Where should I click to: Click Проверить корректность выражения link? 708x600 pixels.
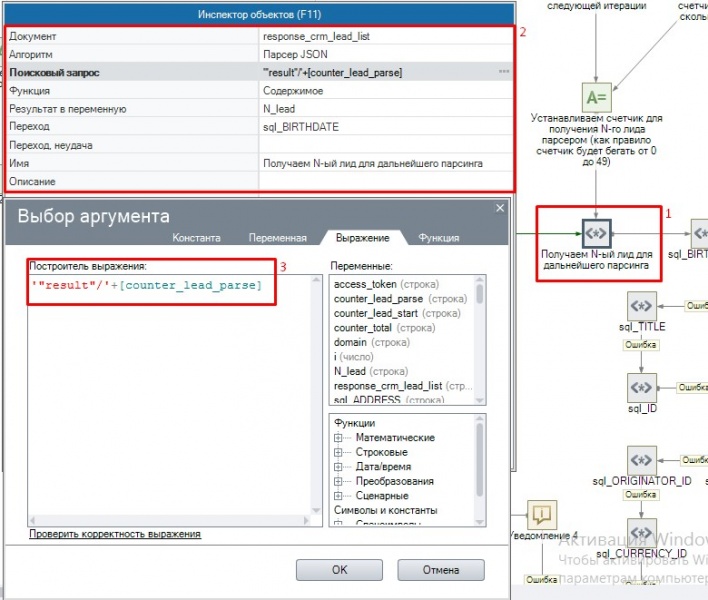pyautogui.click(x=115, y=534)
